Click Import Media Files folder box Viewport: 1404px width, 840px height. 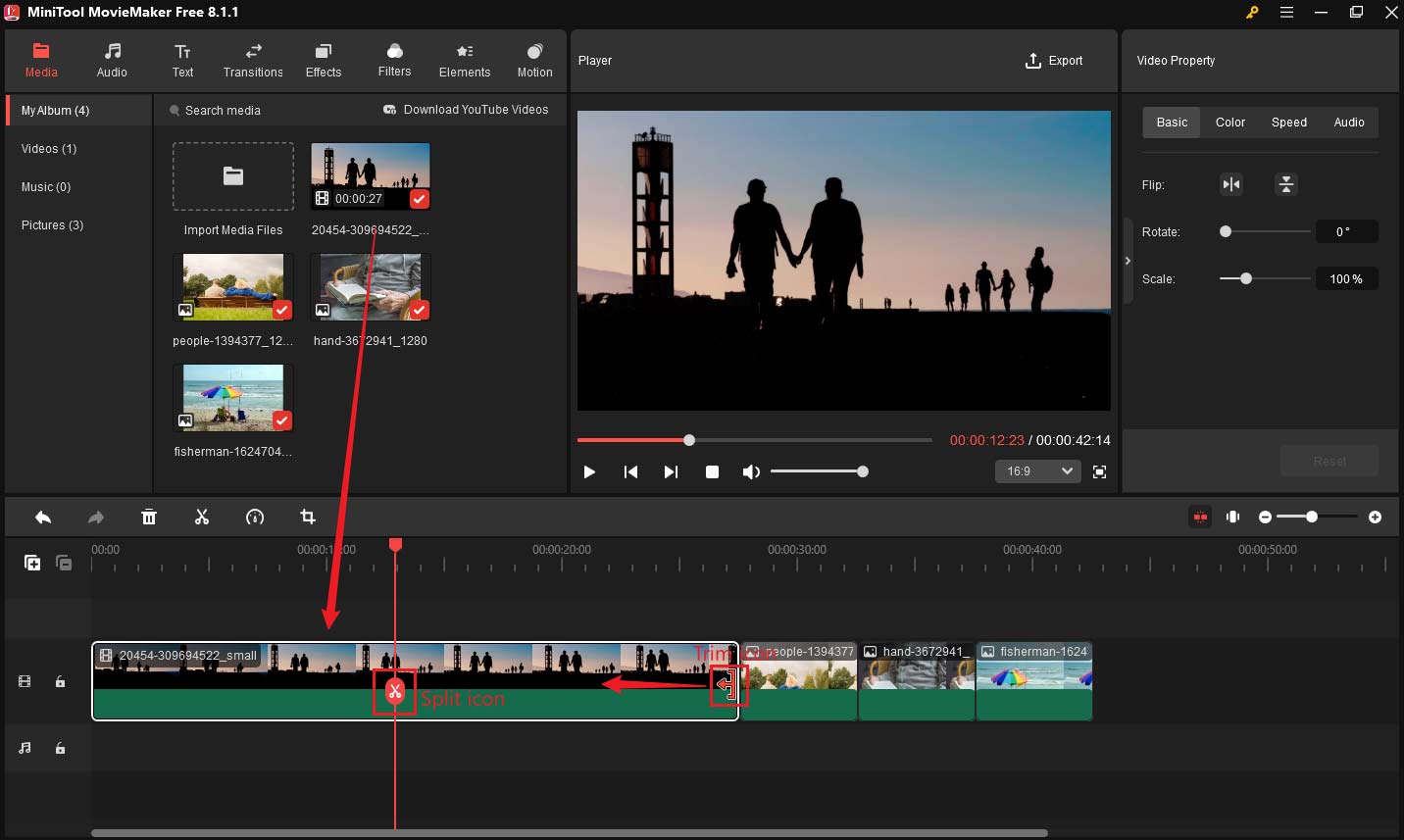point(233,176)
